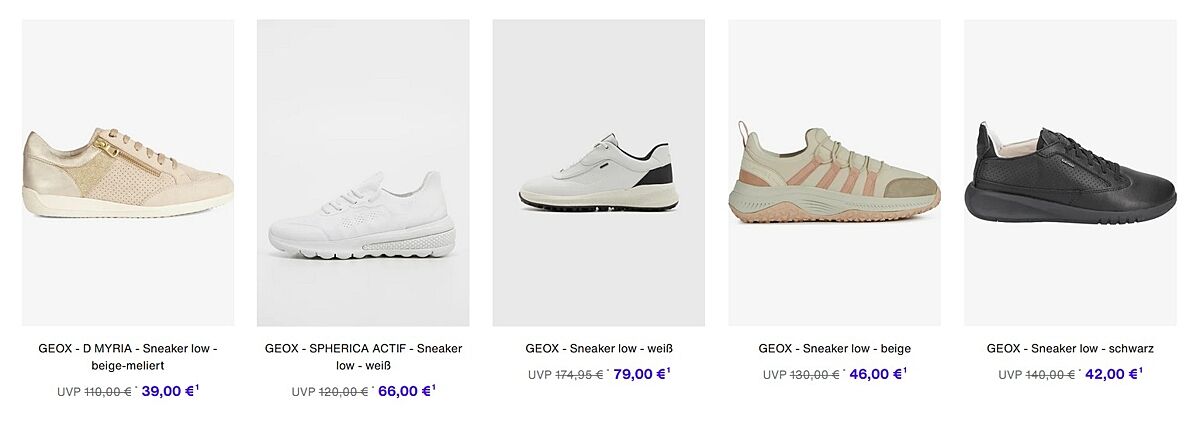
Task: Click the GEOX D MYRIA Sneaker low title
Action: point(128,357)
